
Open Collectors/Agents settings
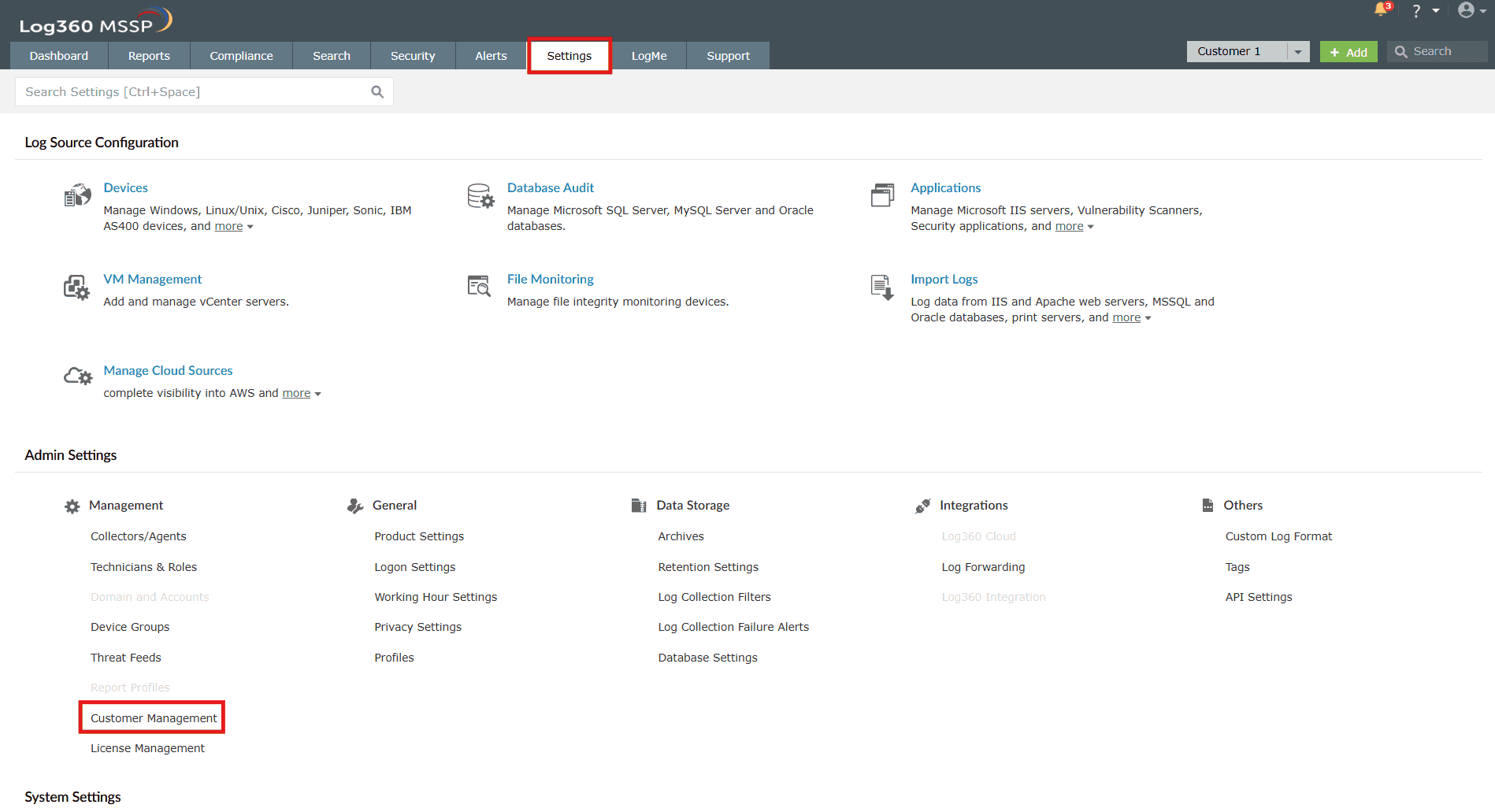click(x=139, y=536)
